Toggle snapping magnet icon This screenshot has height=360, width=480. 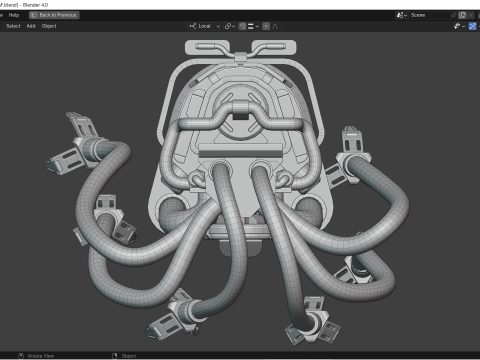(243, 26)
